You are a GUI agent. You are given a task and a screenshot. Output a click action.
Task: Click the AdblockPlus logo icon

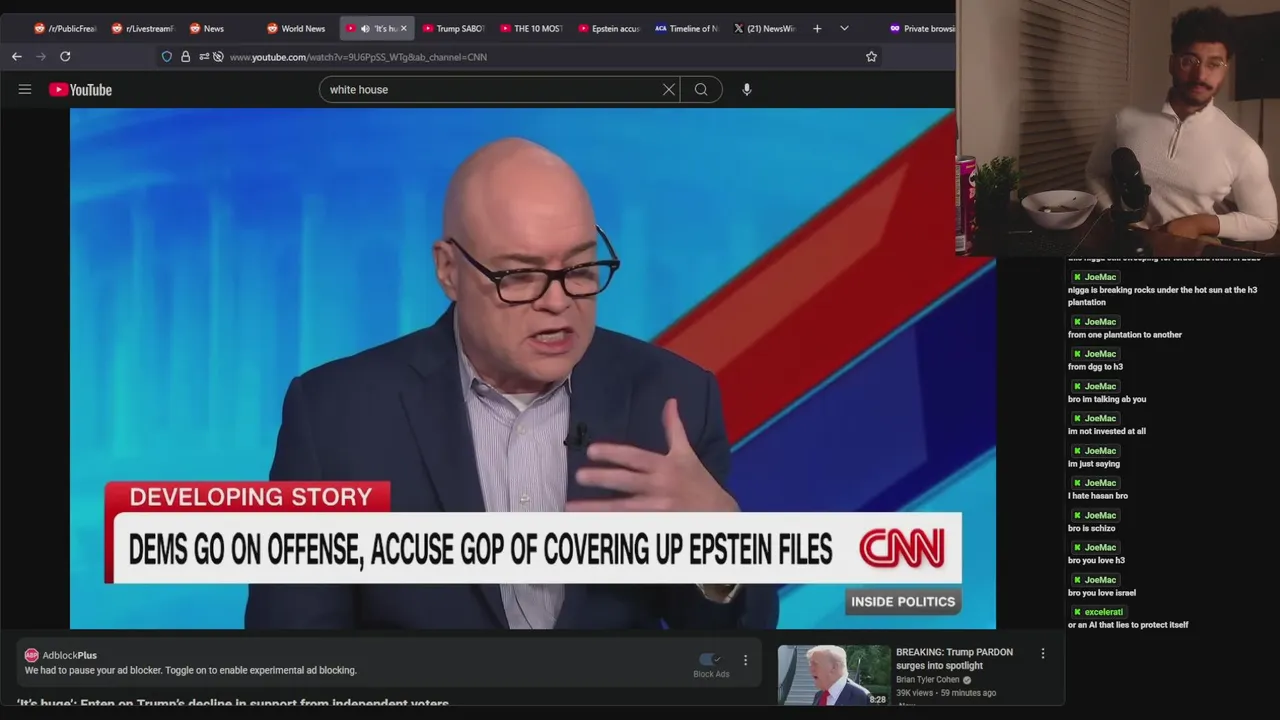pyautogui.click(x=31, y=655)
